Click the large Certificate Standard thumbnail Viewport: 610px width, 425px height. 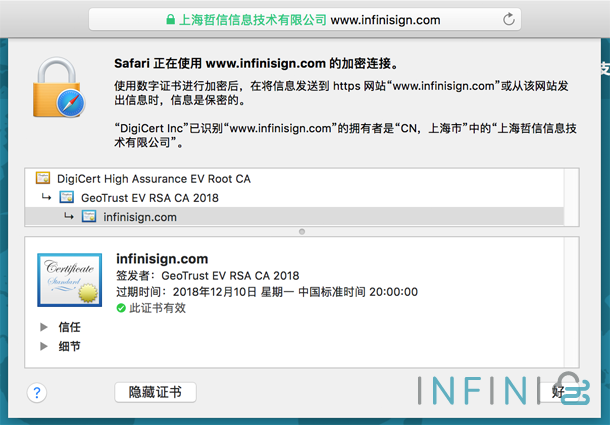[70, 280]
